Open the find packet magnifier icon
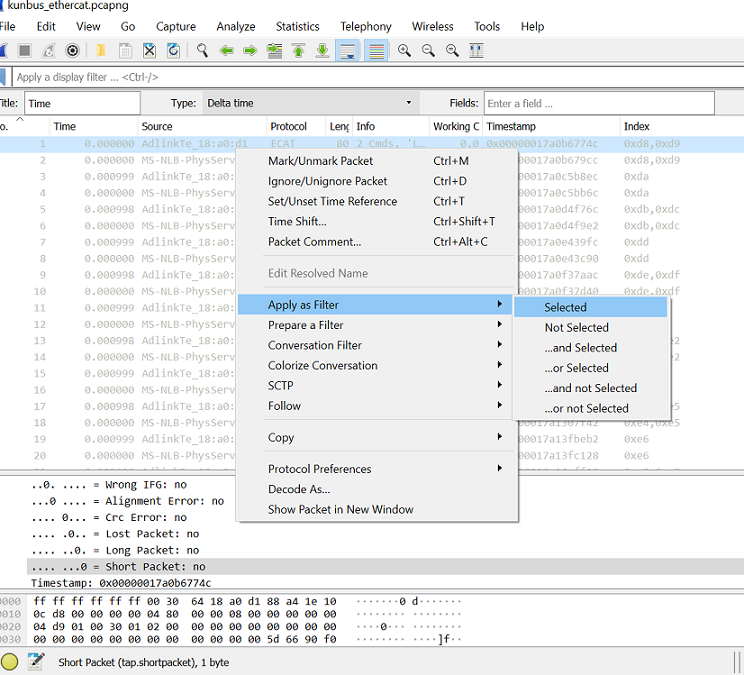This screenshot has height=675, width=744. (203, 50)
